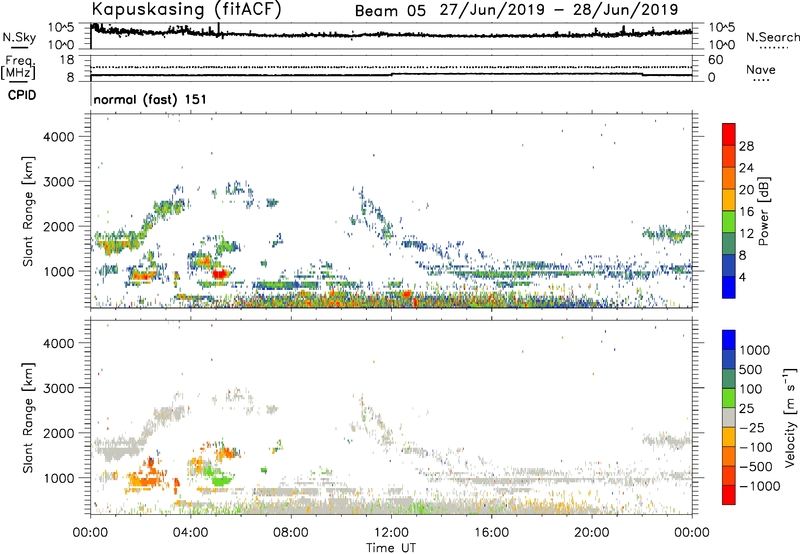Click the green velocity patch near 05:00

[x=220, y=480]
